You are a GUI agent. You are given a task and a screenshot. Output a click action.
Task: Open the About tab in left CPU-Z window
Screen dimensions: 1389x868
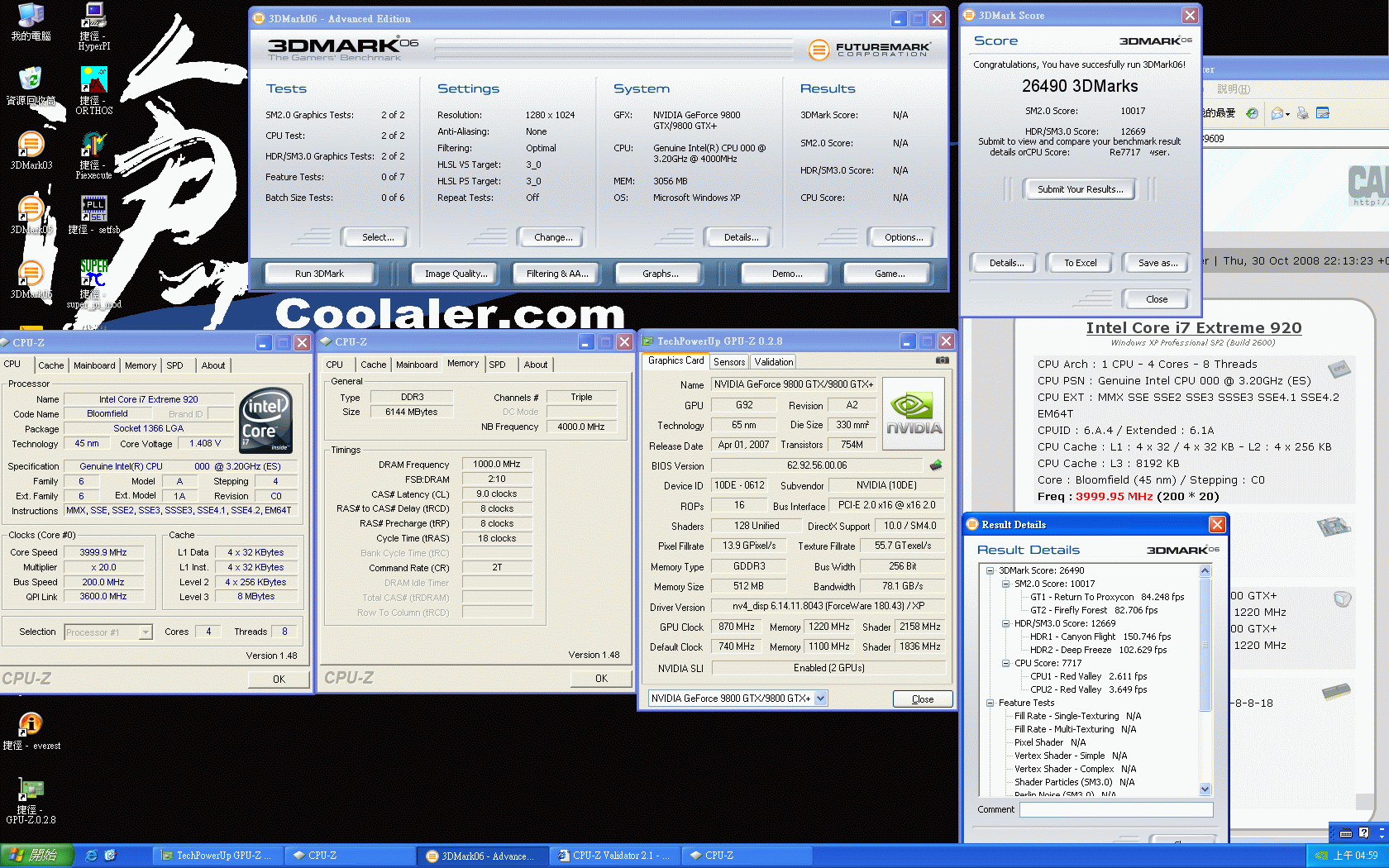(213, 365)
